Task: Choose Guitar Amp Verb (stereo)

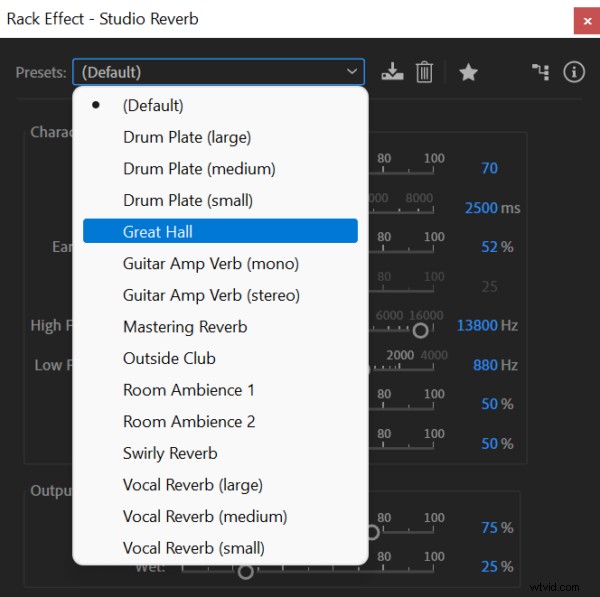Action: coord(220,295)
